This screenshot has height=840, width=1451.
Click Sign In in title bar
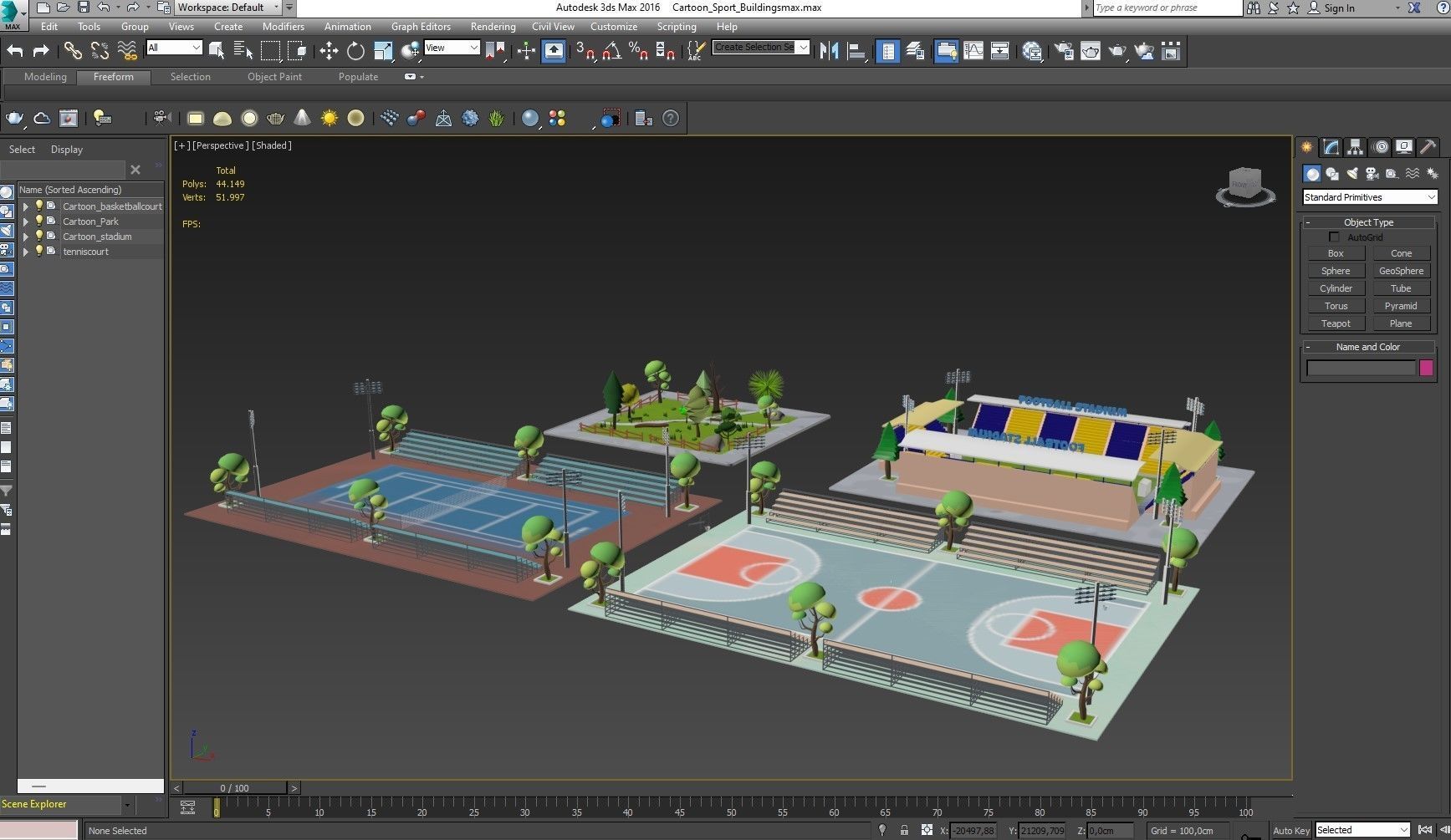pyautogui.click(x=1339, y=8)
